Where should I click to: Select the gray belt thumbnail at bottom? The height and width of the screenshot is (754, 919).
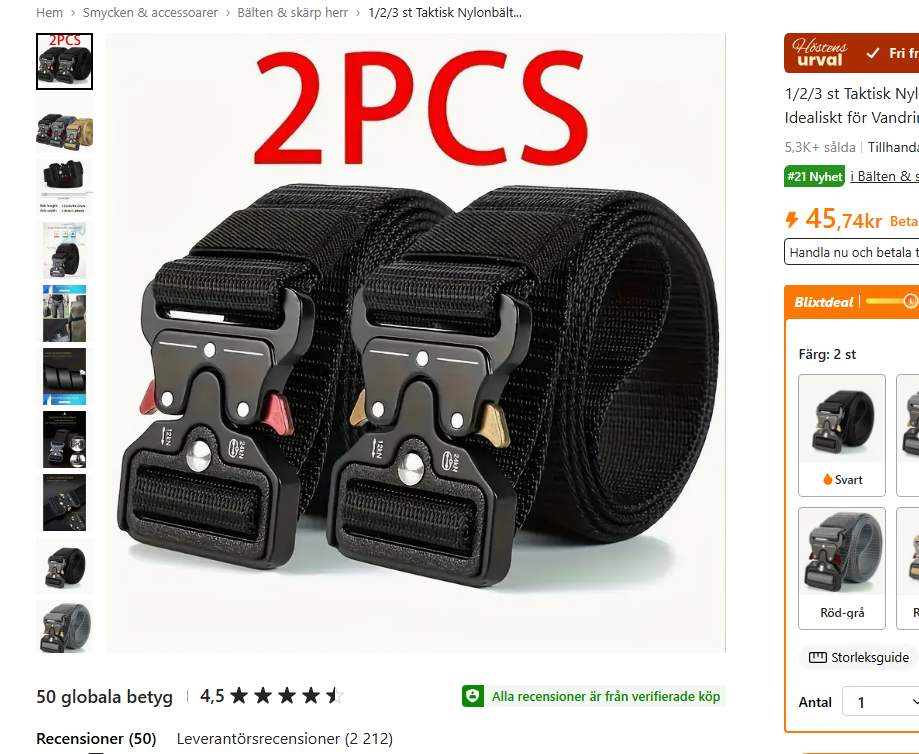64,627
